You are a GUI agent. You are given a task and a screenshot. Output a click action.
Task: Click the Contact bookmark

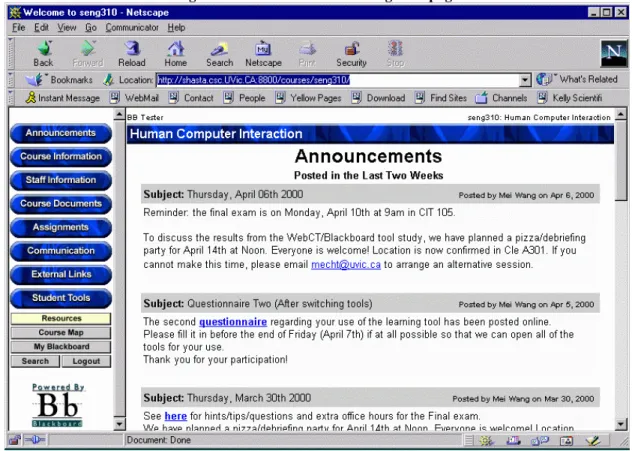pos(191,98)
